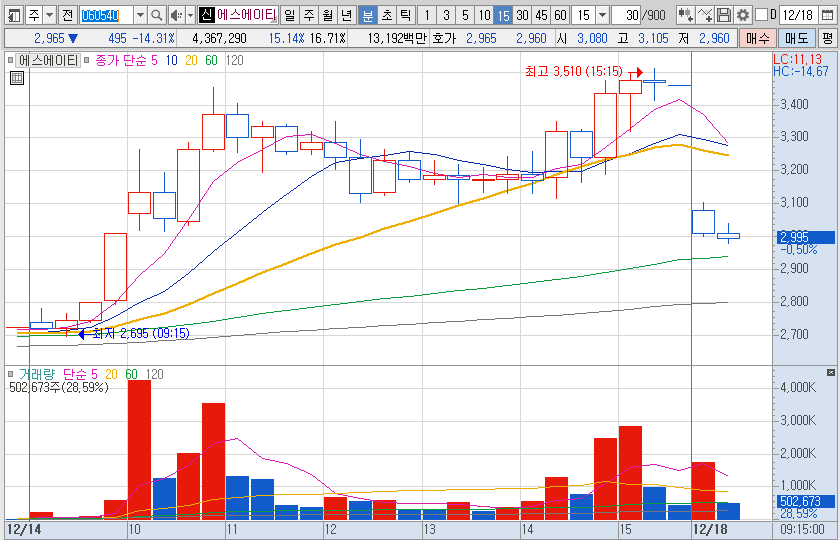Select the 주 weekly chart period

pyautogui.click(x=309, y=15)
